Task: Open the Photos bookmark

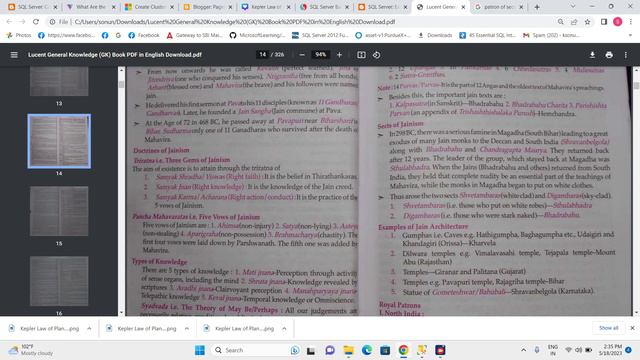Action: click(x=19, y=36)
